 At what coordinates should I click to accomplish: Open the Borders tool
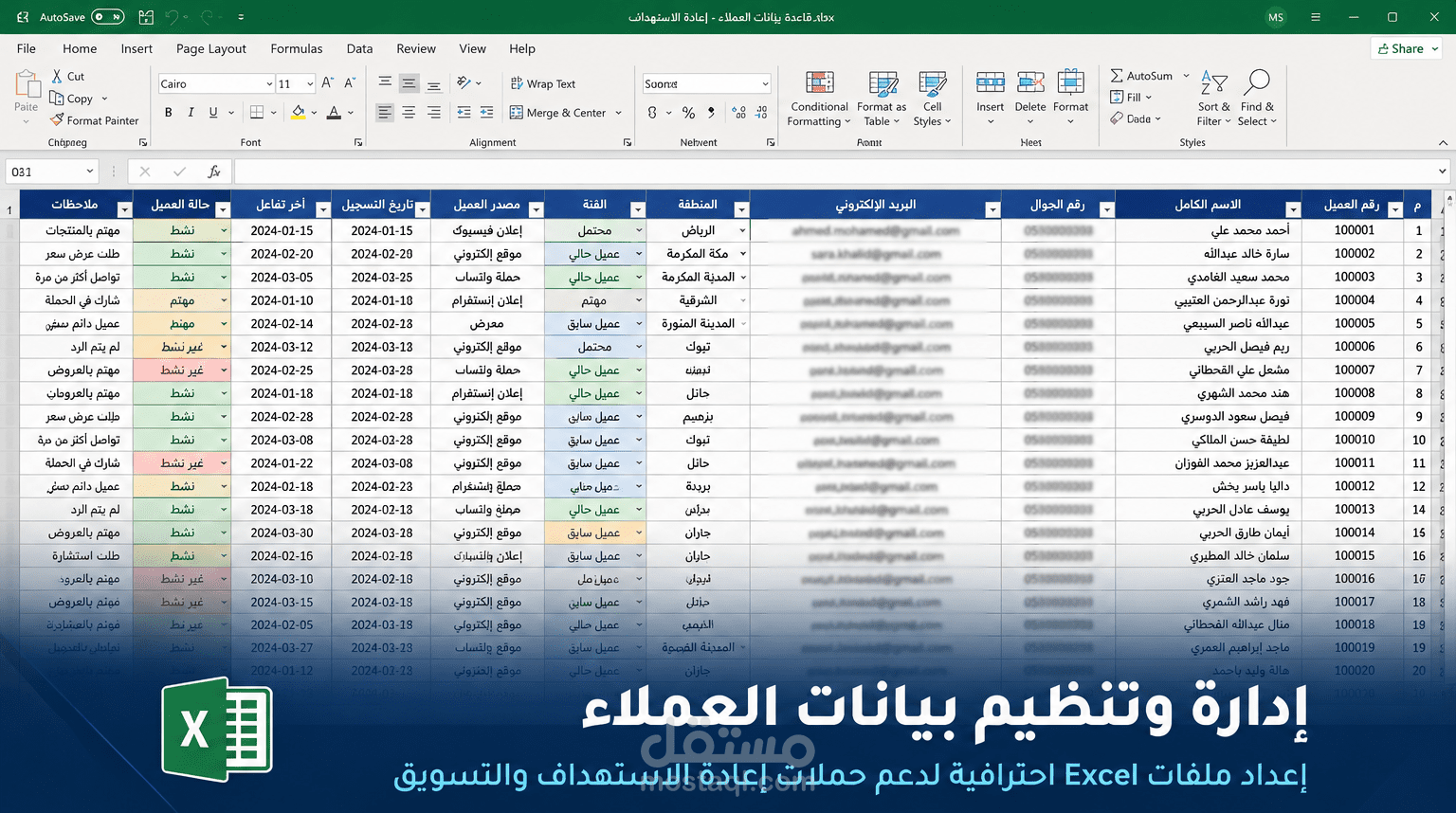coord(257,112)
